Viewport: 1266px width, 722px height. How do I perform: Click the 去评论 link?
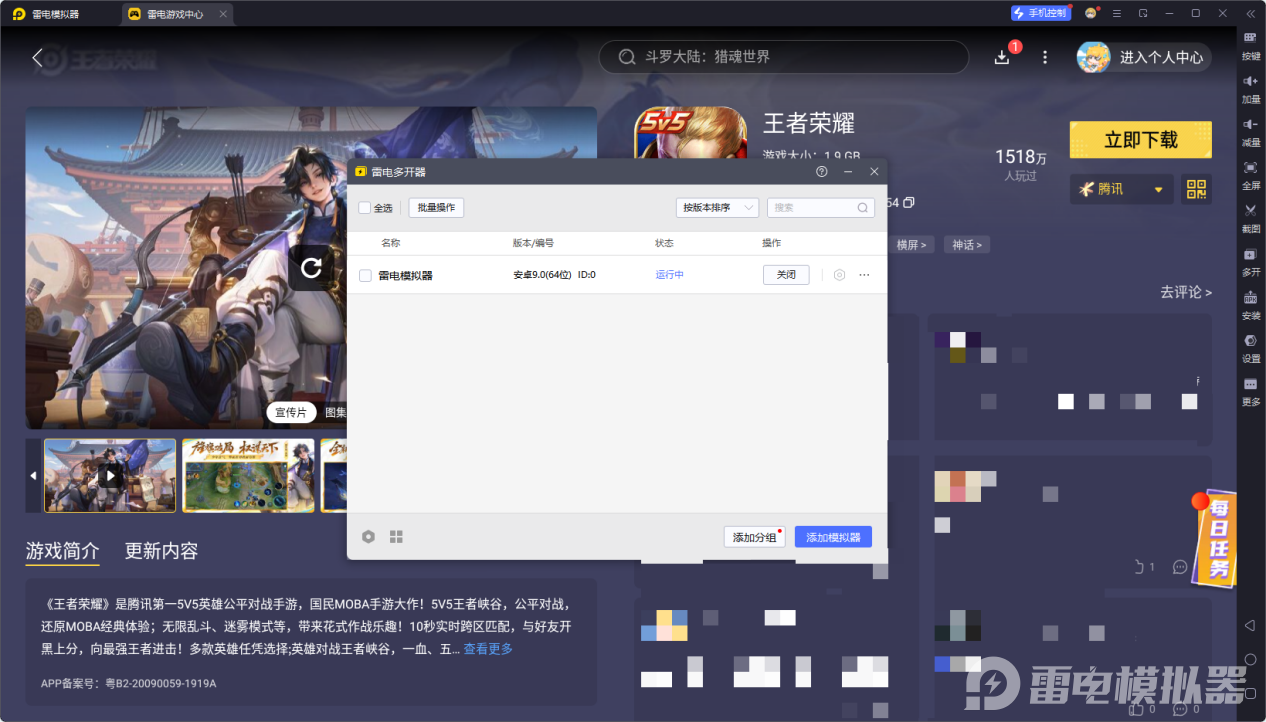1186,292
